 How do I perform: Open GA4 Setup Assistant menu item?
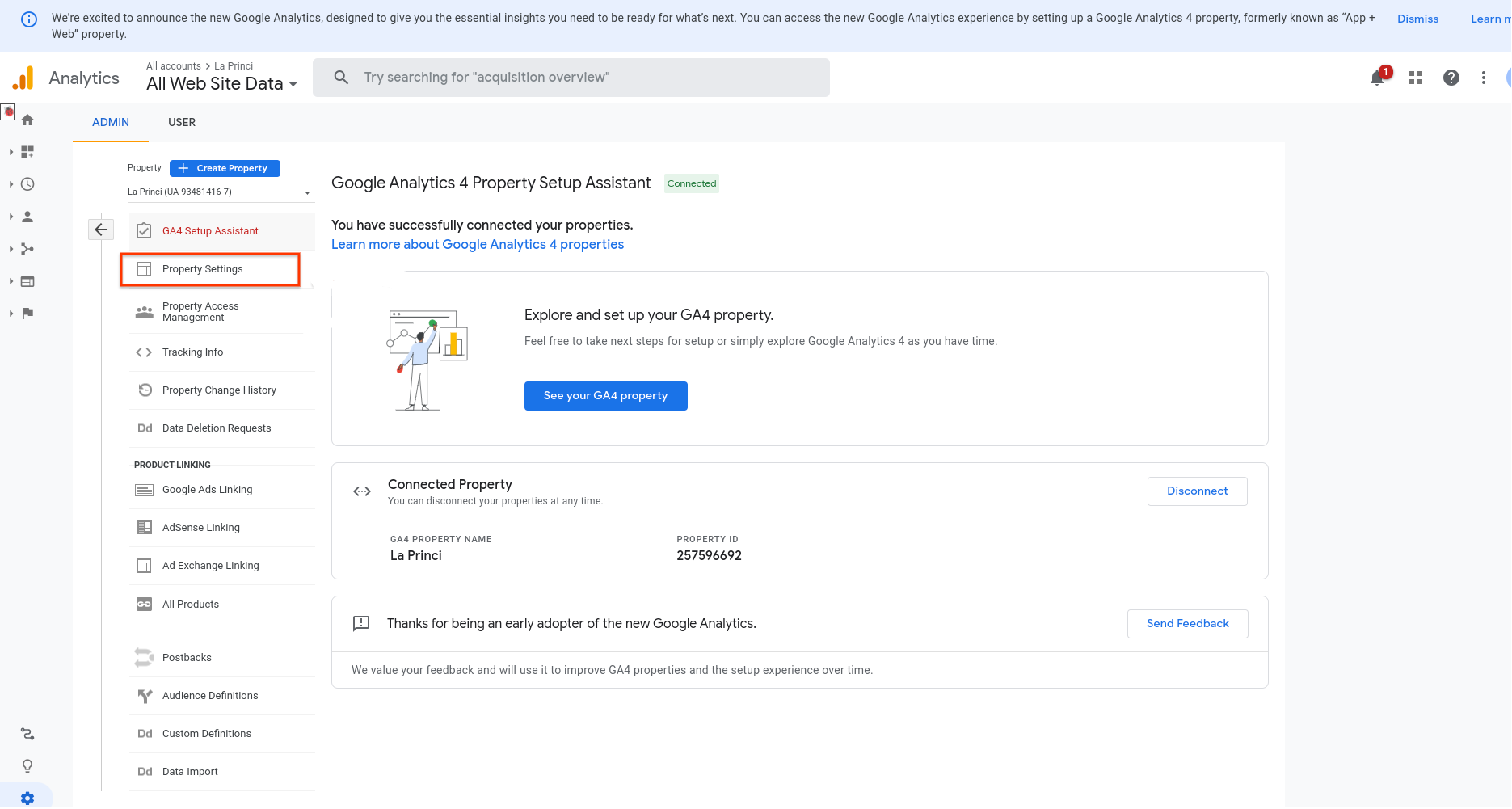pos(222,231)
